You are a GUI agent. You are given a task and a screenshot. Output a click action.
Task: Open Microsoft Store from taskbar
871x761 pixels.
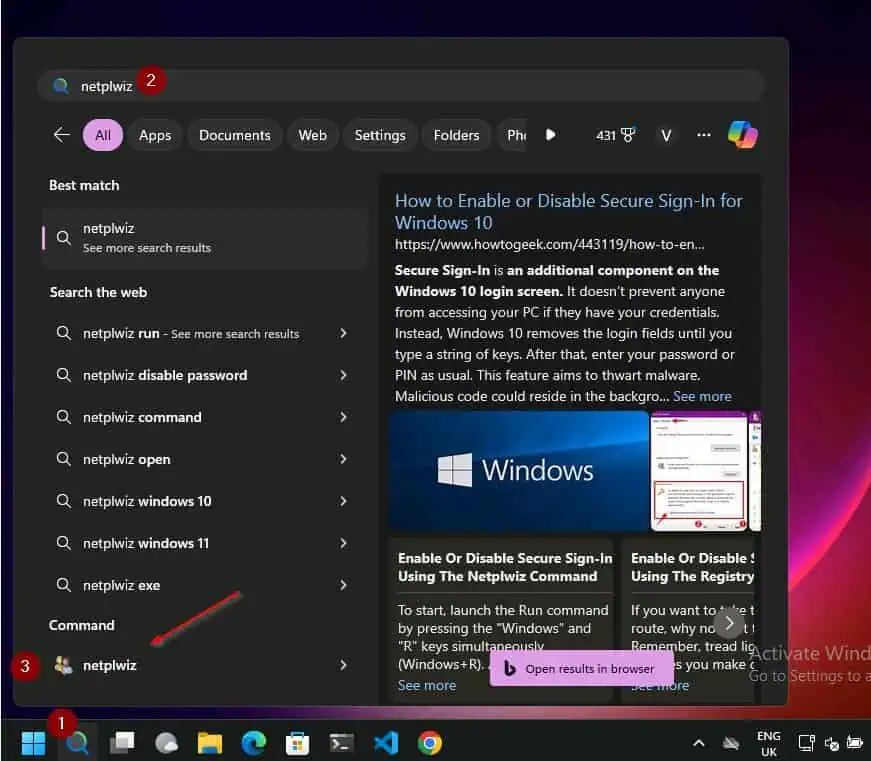pos(297,743)
